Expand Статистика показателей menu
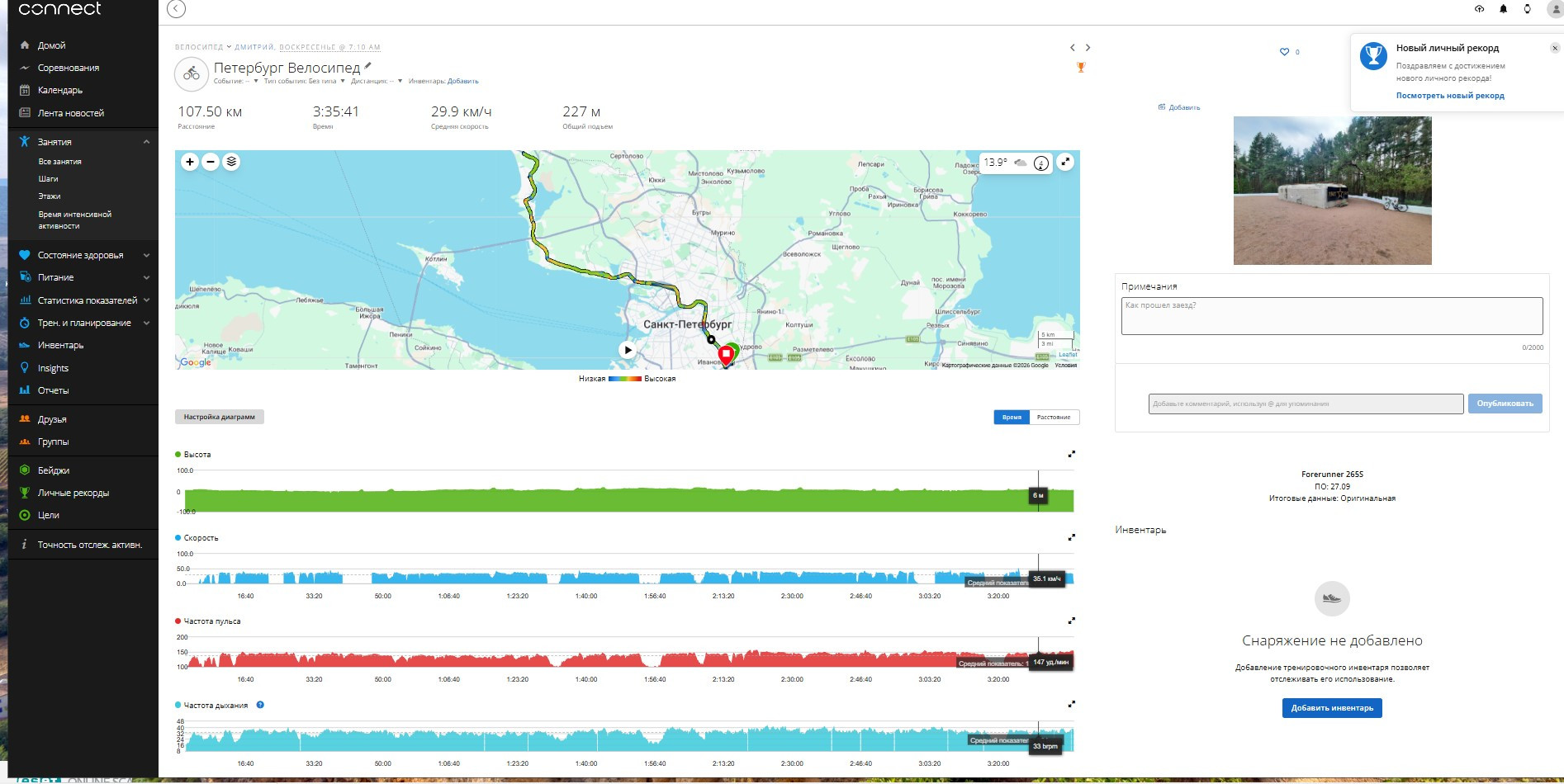 [146, 300]
